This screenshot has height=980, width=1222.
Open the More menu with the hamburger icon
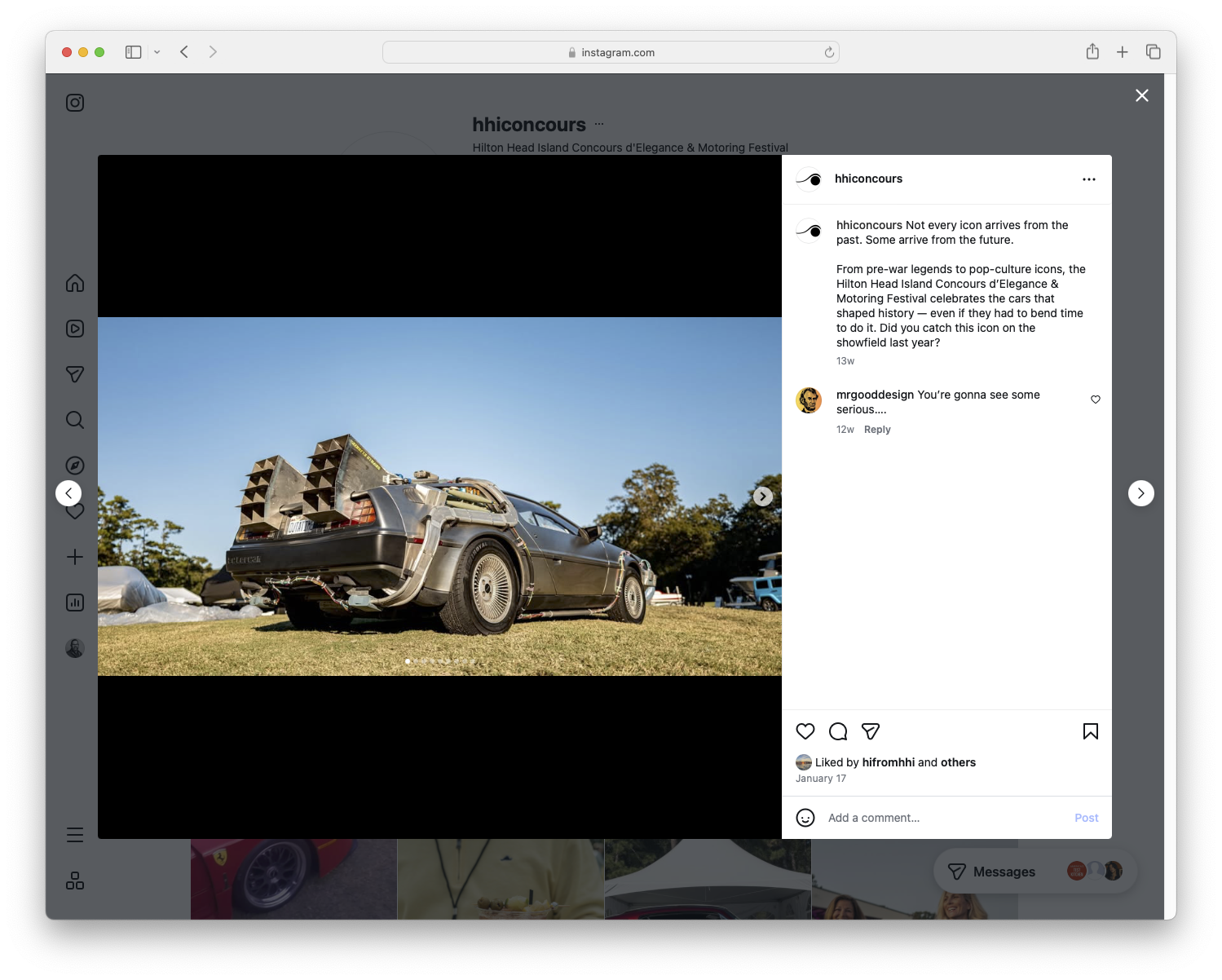75,834
